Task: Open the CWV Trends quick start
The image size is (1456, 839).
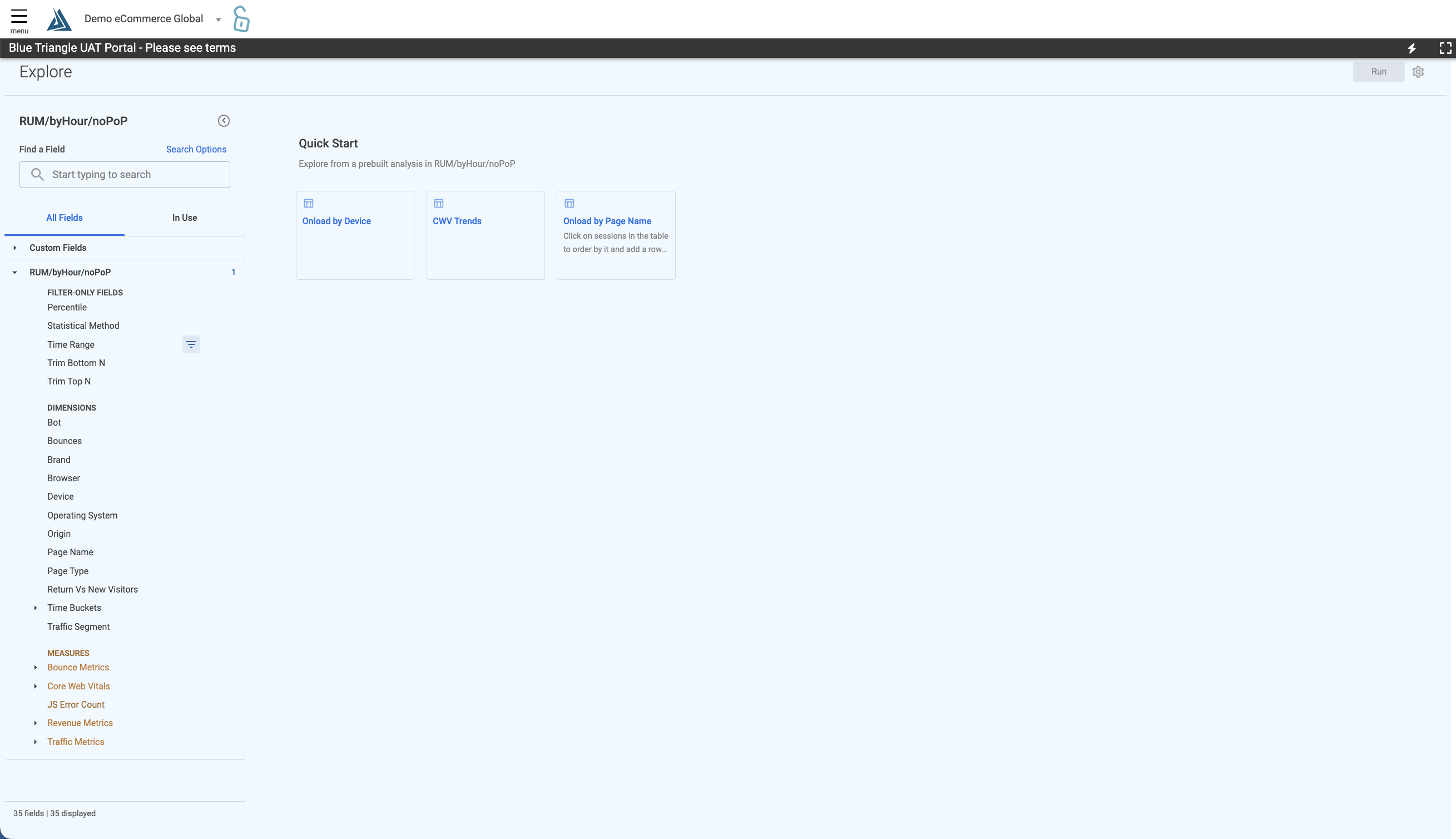Action: [486, 235]
